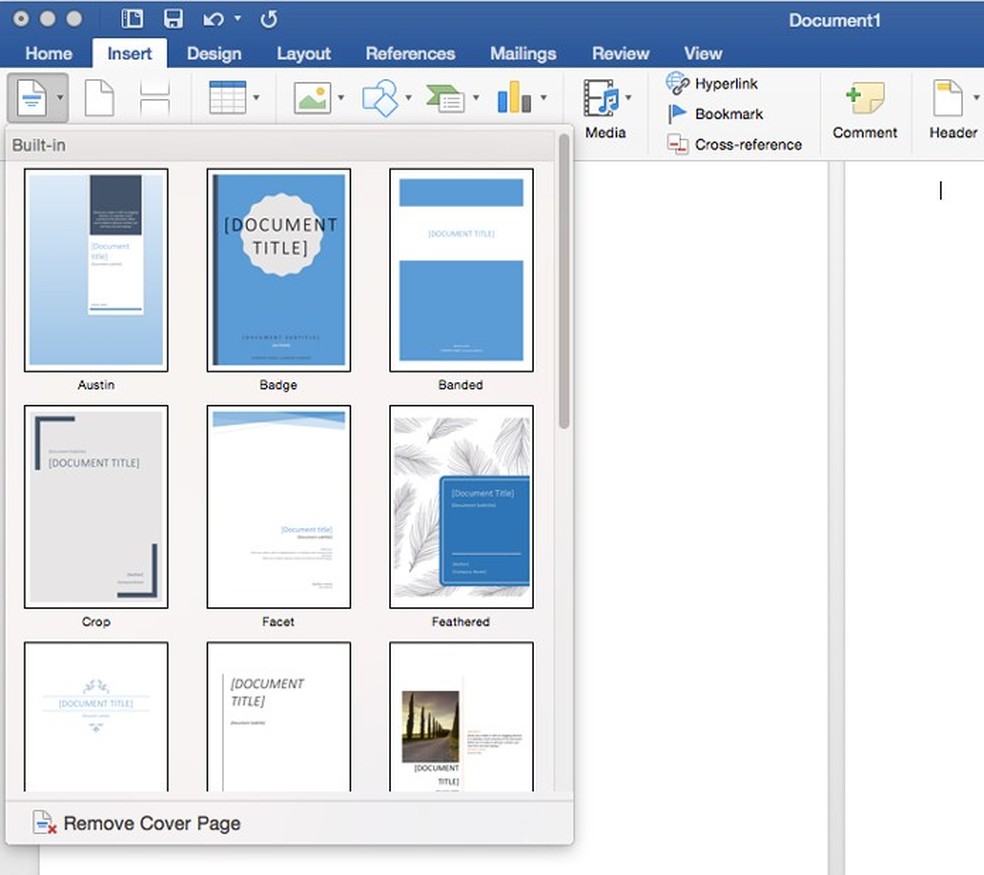
Task: Click the Save floppy disk icon
Action: coord(173,19)
